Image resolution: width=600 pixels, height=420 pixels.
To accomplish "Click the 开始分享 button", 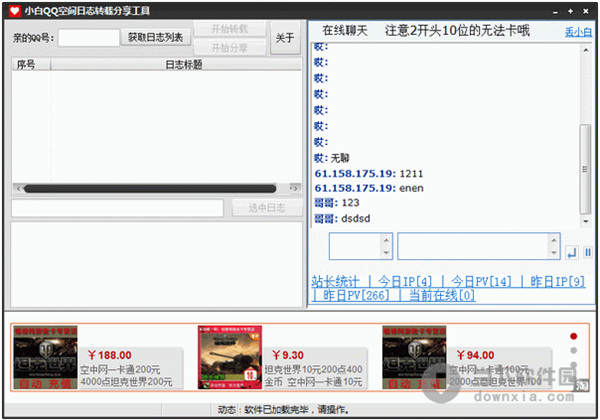I will 230,47.
